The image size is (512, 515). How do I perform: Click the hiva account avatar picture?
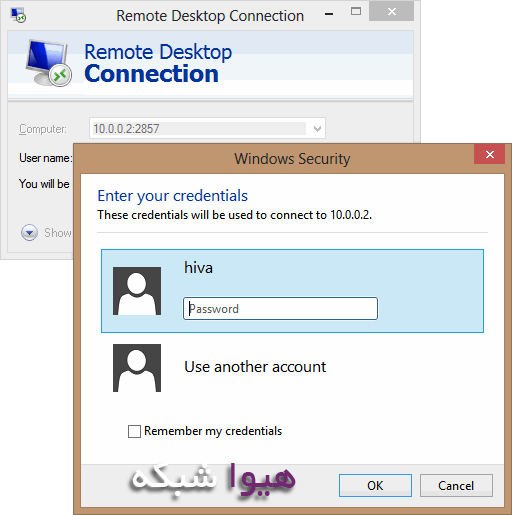[137, 291]
